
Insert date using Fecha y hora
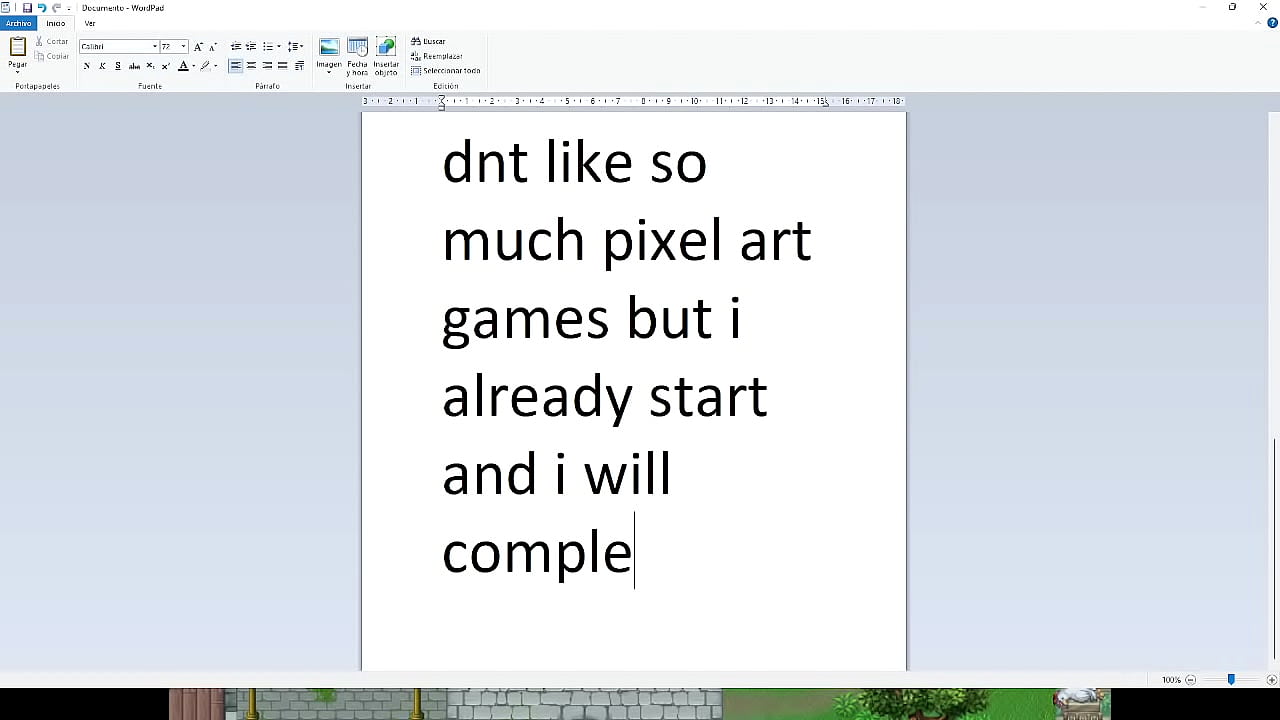pyautogui.click(x=357, y=48)
